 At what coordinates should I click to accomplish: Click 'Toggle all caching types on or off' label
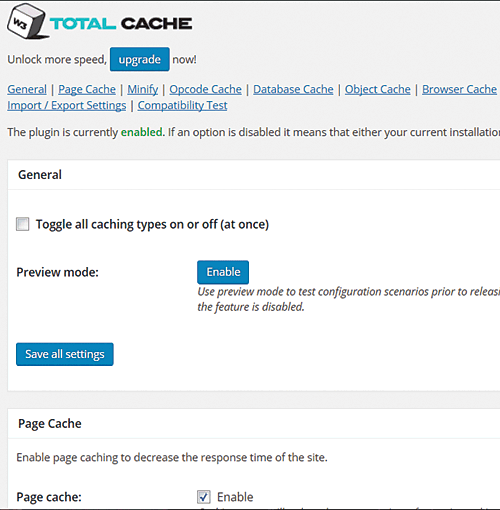click(x=152, y=224)
